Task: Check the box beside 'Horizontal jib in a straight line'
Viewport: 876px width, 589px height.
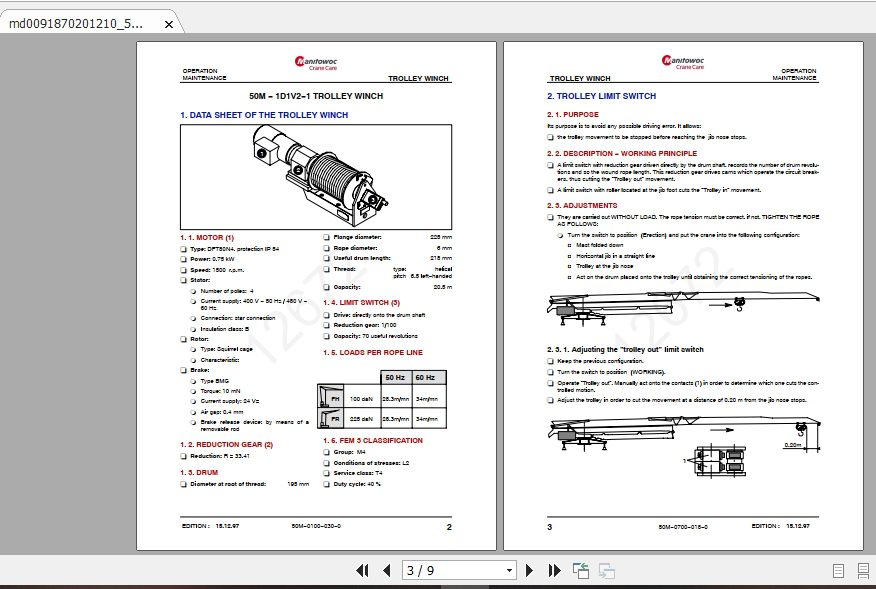Action: tap(569, 255)
